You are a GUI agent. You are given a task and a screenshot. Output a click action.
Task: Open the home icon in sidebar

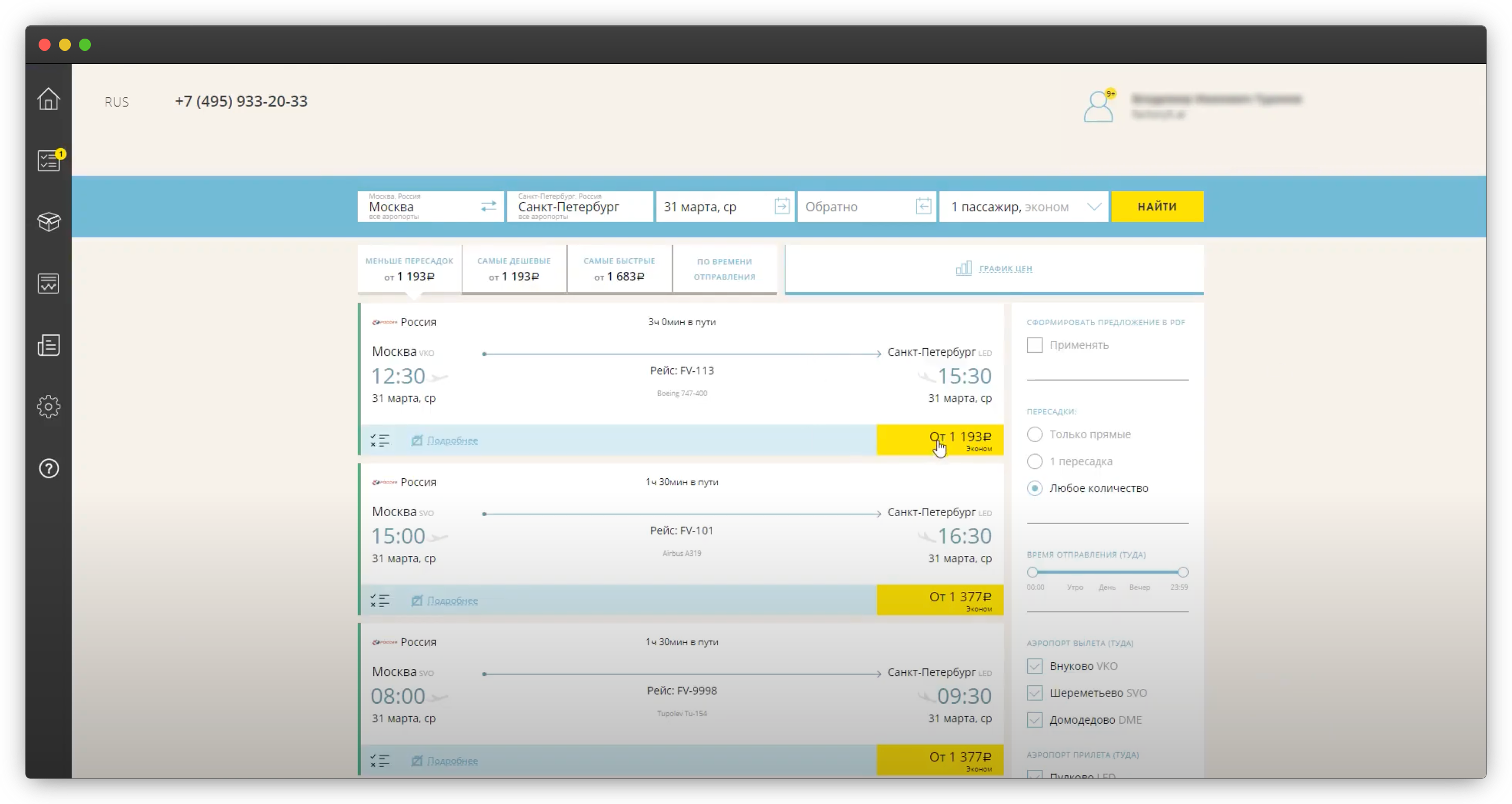[x=48, y=99]
